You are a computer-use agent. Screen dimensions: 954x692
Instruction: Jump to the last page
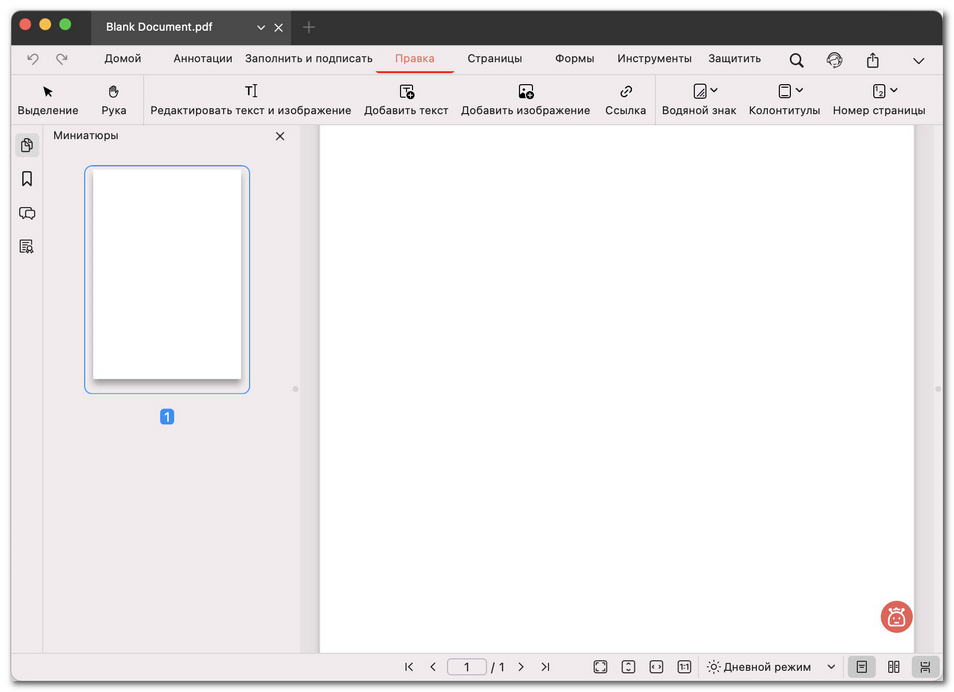545,666
